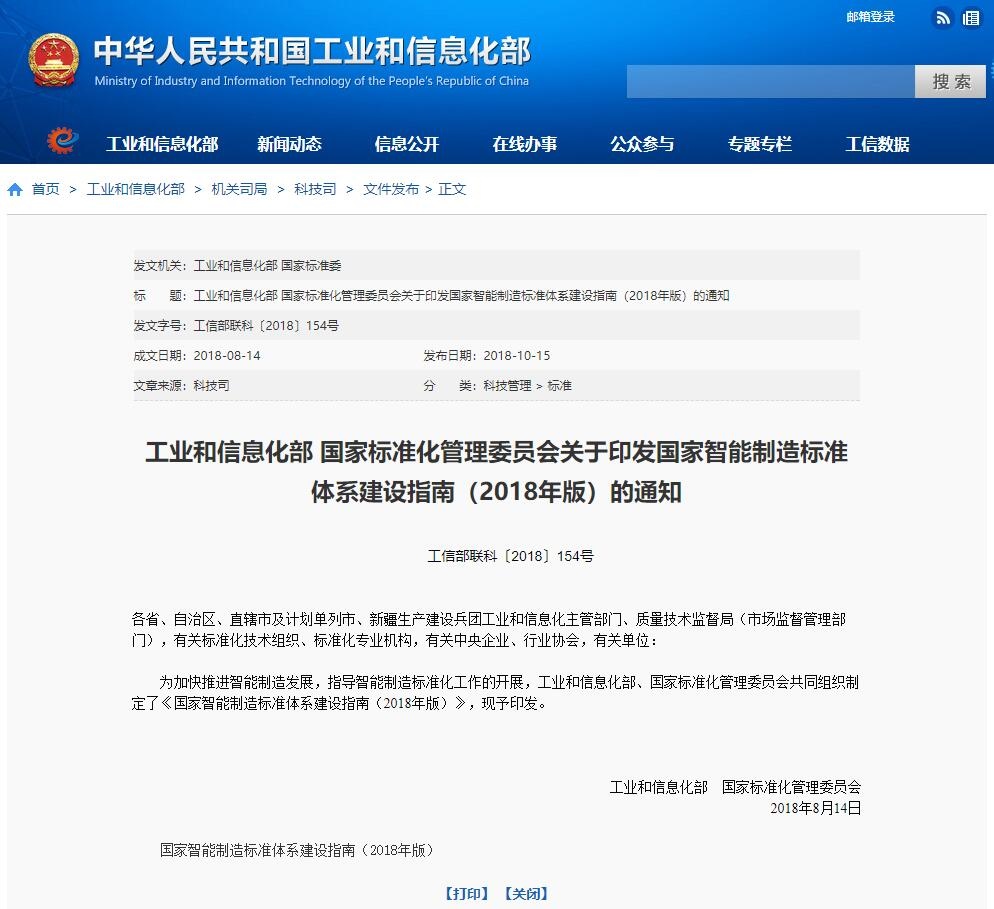The height and width of the screenshot is (909, 994).
Task: Click the mobile newspaper edition icon
Action: pyautogui.click(x=971, y=18)
